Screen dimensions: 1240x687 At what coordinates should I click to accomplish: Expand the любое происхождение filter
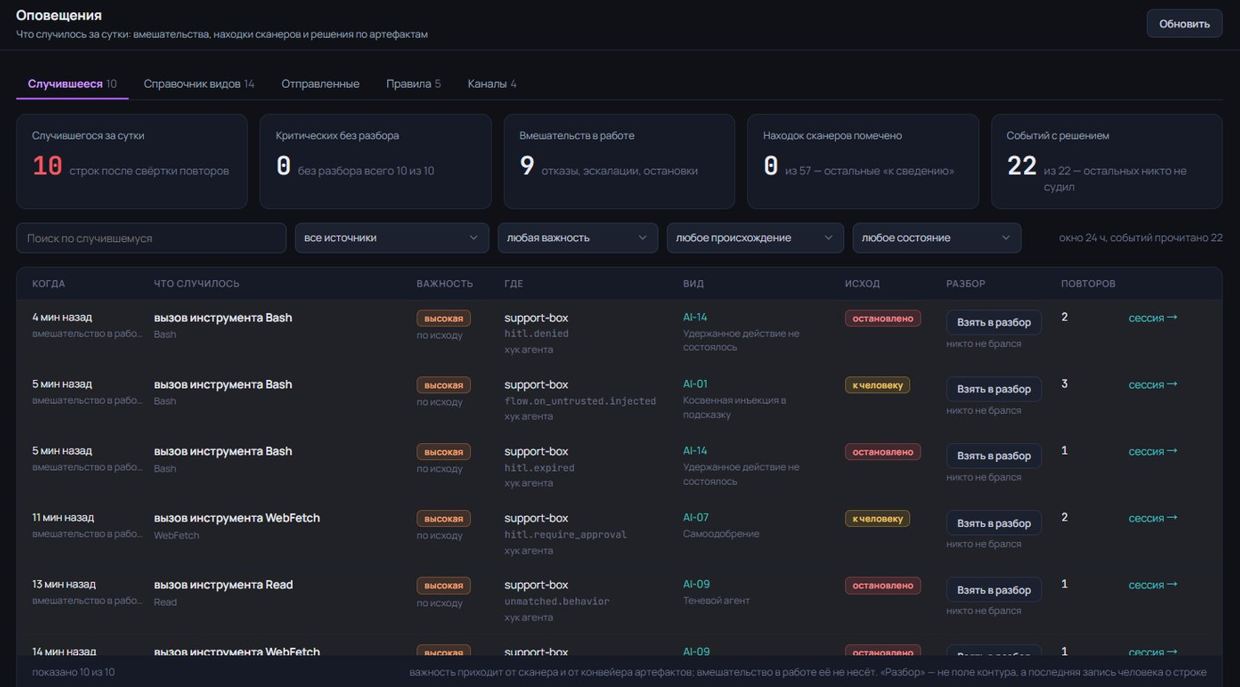[754, 238]
